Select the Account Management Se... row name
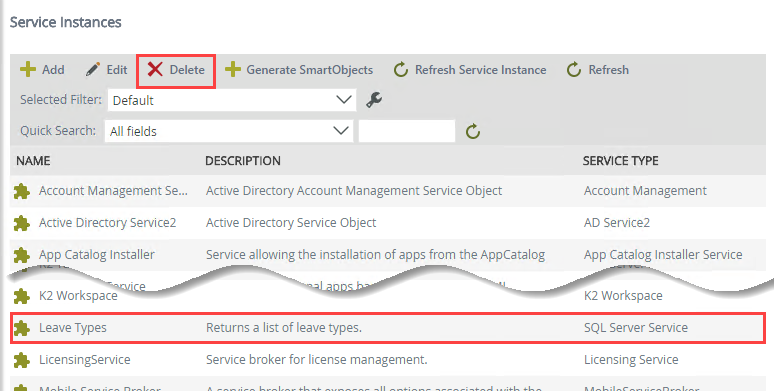Screen dimensions: 774x391 point(113,191)
